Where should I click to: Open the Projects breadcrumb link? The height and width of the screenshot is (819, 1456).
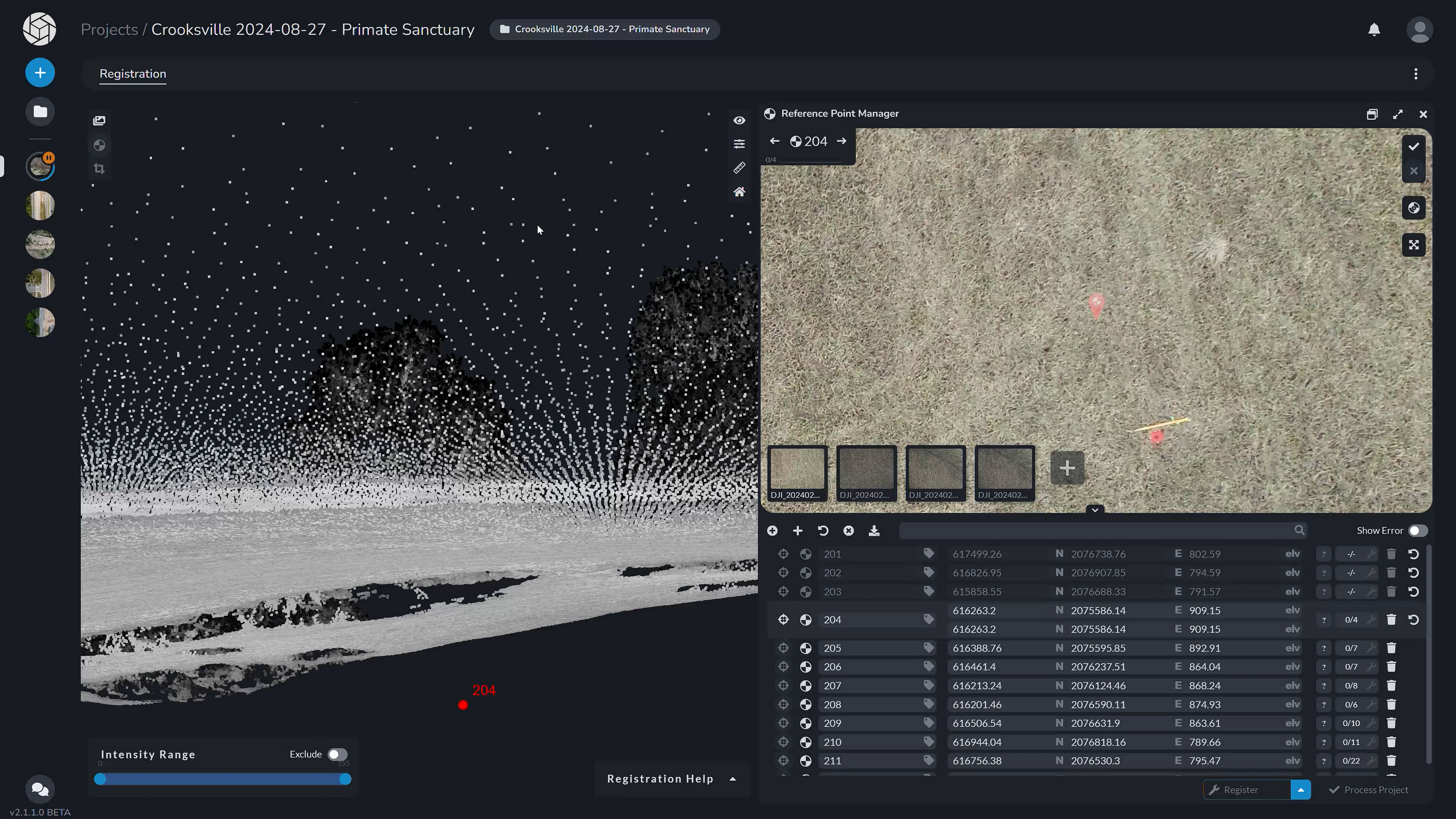108,29
